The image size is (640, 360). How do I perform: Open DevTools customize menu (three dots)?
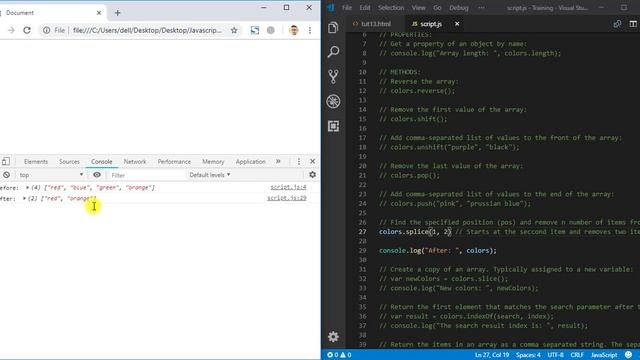click(299, 161)
